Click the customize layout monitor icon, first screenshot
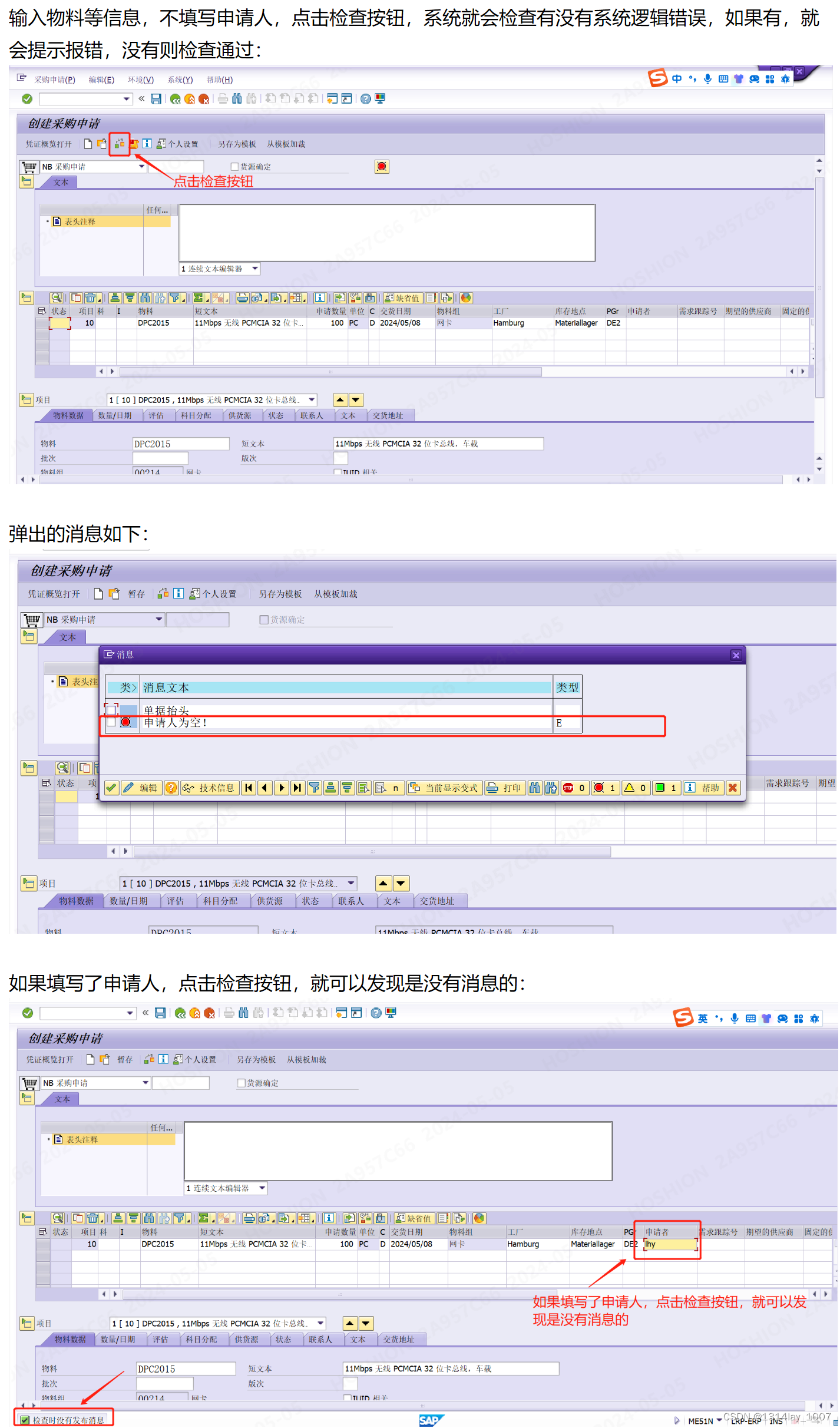Image resolution: width=840 pixels, height=1428 pixels. pos(380,98)
